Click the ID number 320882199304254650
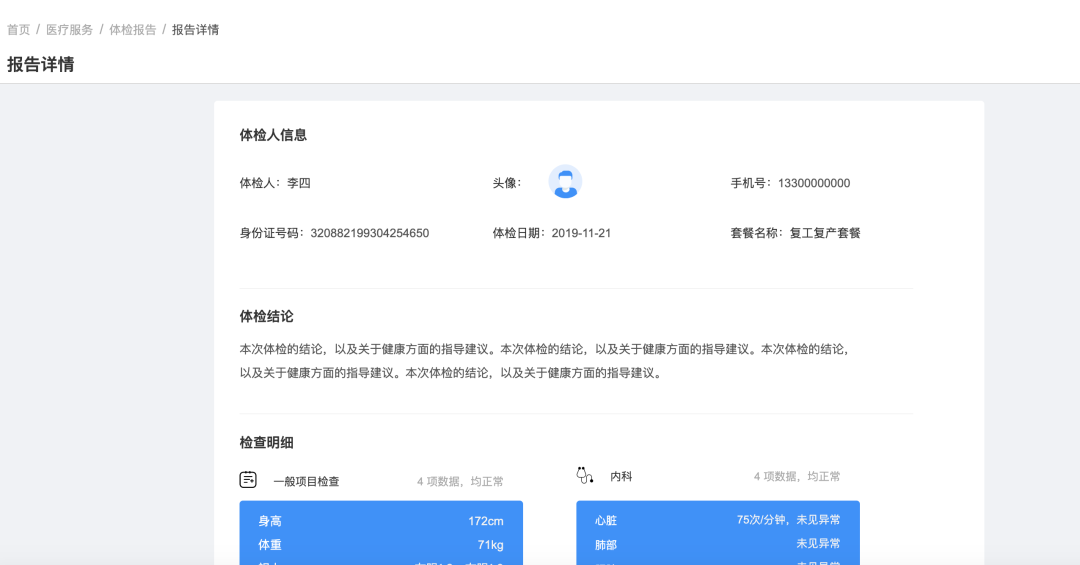The image size is (1080, 565). pyautogui.click(x=369, y=233)
